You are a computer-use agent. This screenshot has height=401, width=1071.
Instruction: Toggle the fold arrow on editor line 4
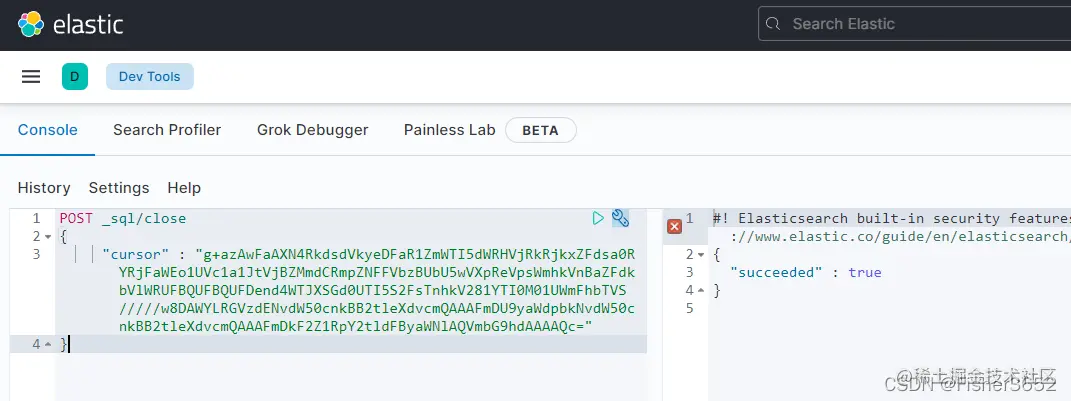click(48, 345)
